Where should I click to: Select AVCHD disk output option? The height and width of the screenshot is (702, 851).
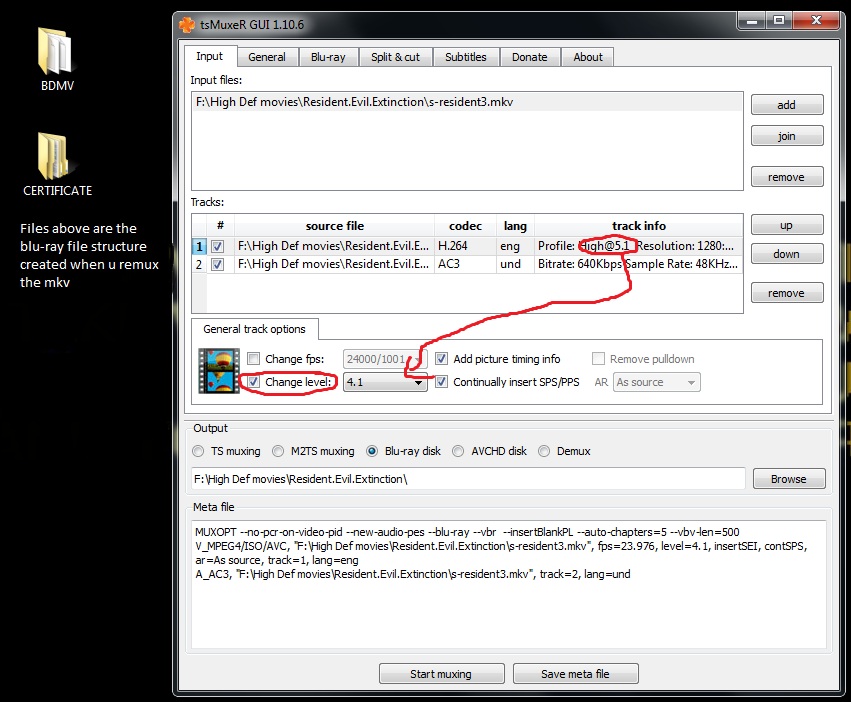pos(458,451)
